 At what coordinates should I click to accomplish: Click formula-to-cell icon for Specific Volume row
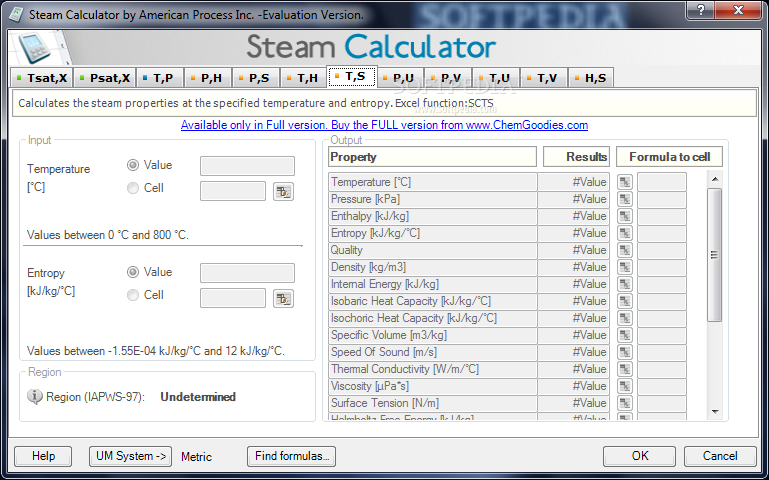(x=624, y=335)
